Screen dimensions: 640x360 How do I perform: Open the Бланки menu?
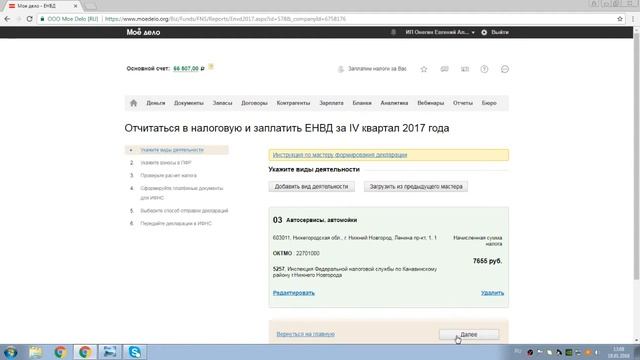[362, 103]
